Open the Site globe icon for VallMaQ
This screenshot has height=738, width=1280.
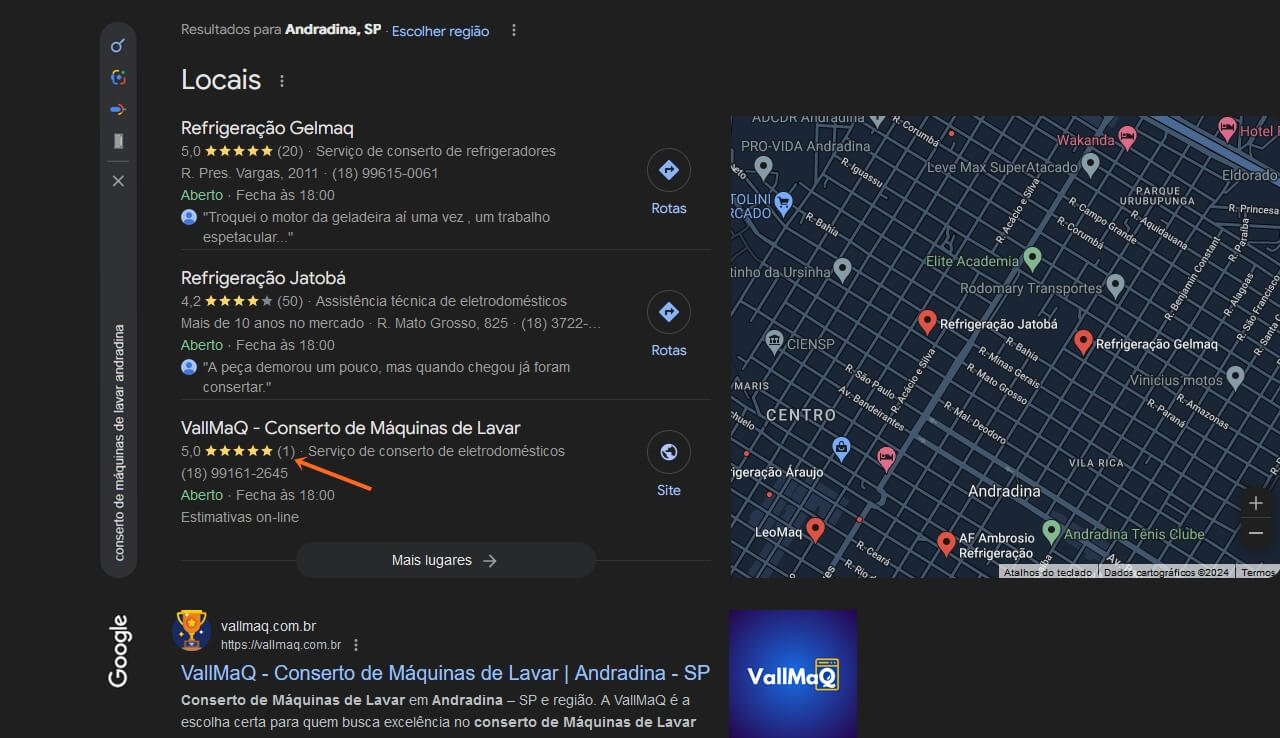point(669,452)
